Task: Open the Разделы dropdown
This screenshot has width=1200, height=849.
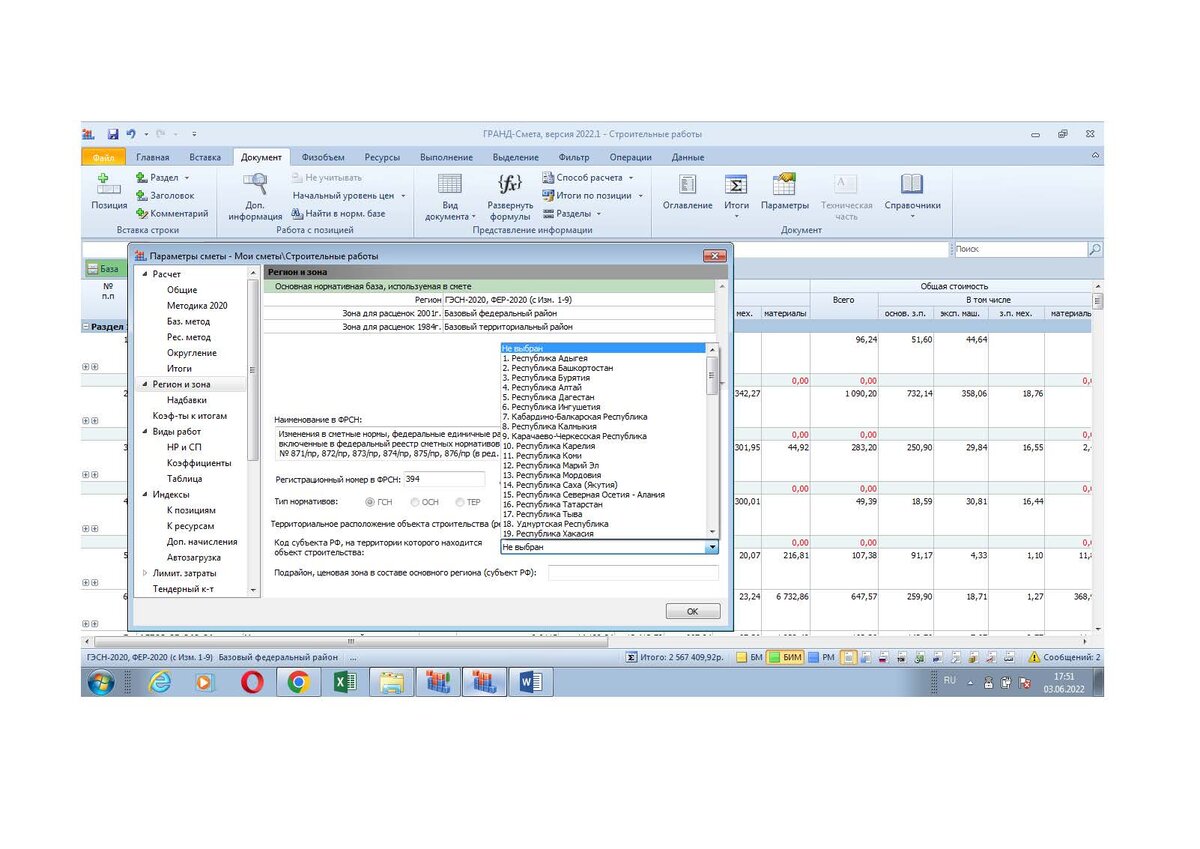Action: (572, 214)
